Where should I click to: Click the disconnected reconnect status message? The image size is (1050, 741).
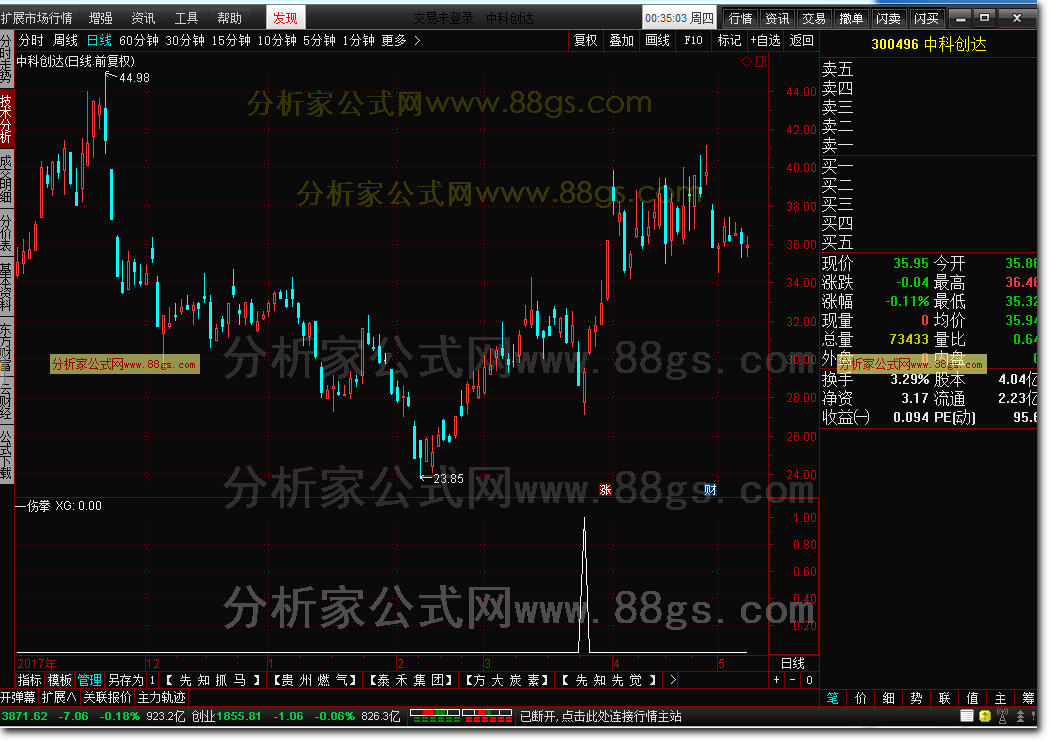(601, 716)
